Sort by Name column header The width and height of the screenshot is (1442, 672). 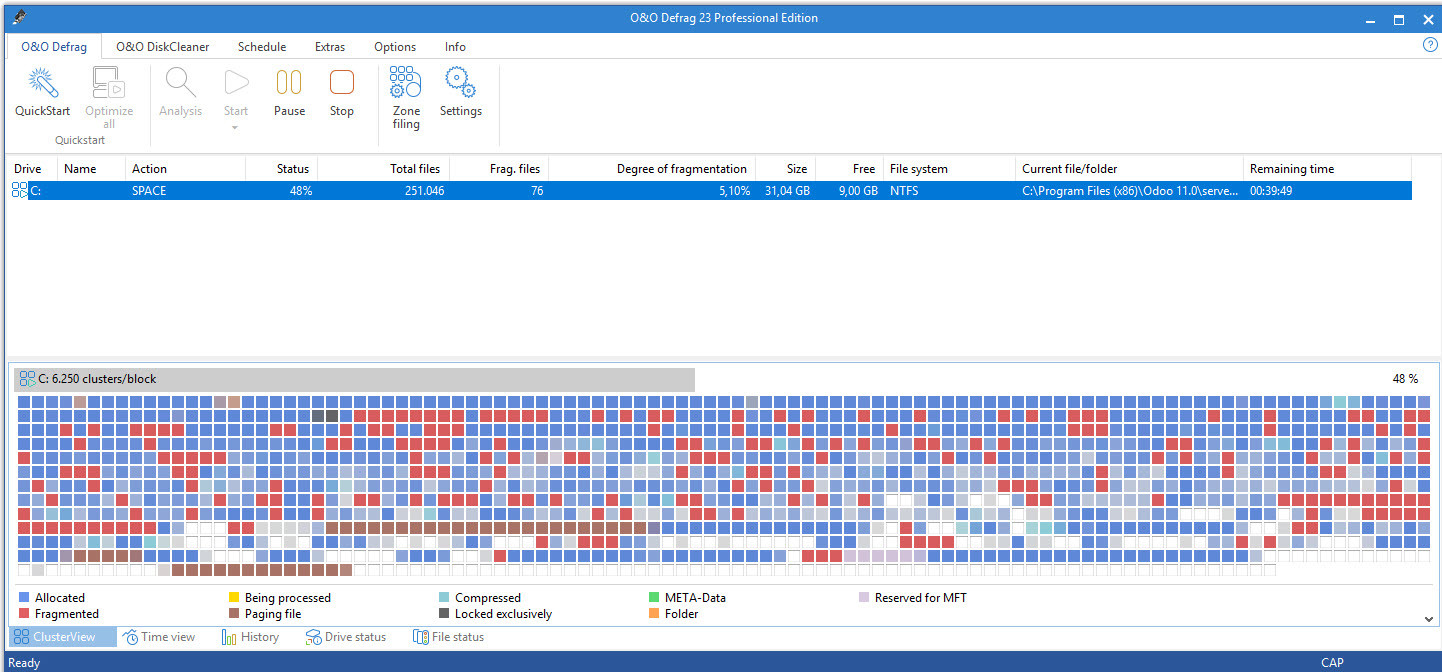pos(92,169)
